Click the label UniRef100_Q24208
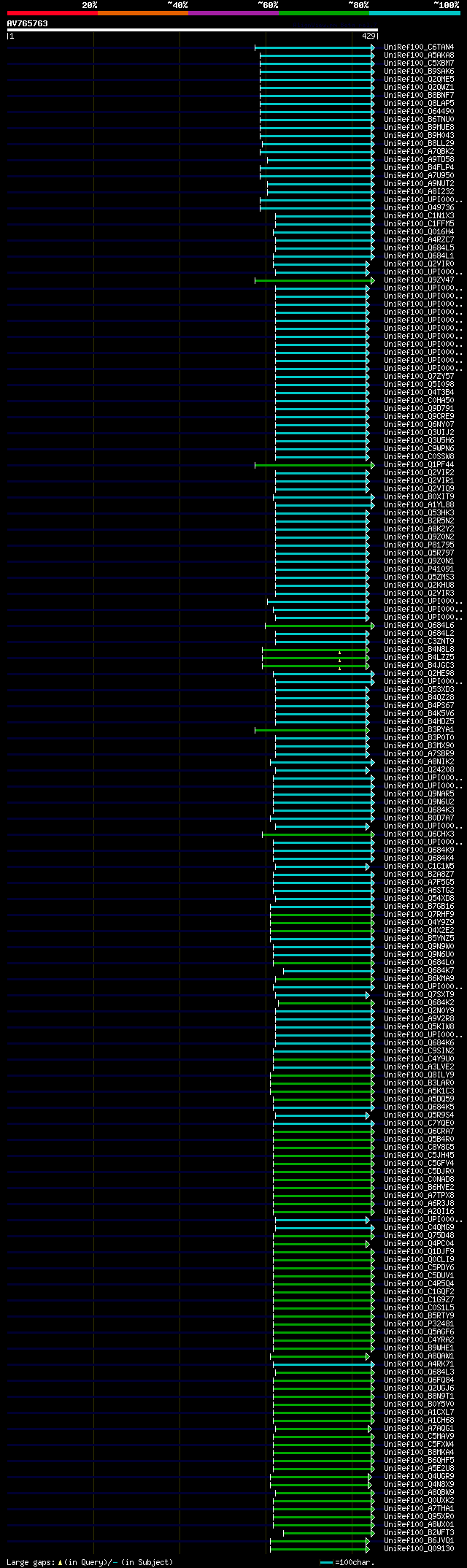467x1568 pixels. click(x=419, y=770)
